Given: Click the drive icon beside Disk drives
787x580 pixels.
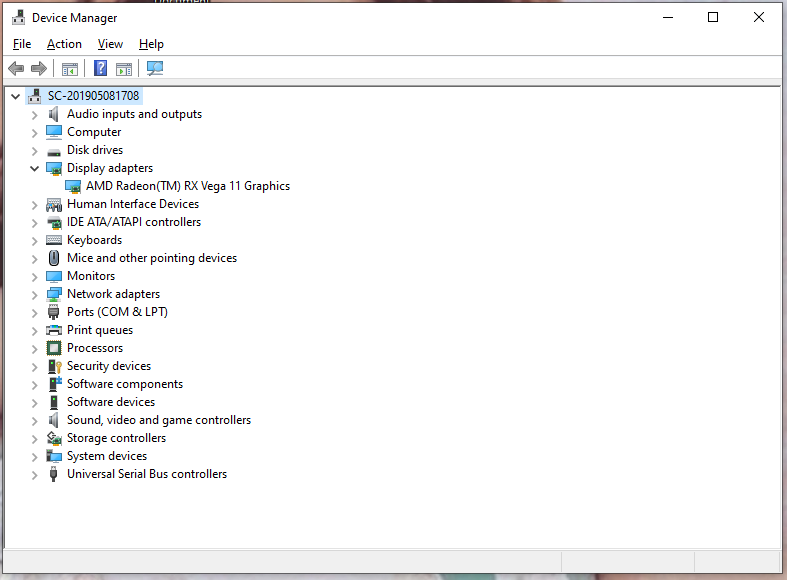Looking at the screenshot, I should click(x=54, y=152).
